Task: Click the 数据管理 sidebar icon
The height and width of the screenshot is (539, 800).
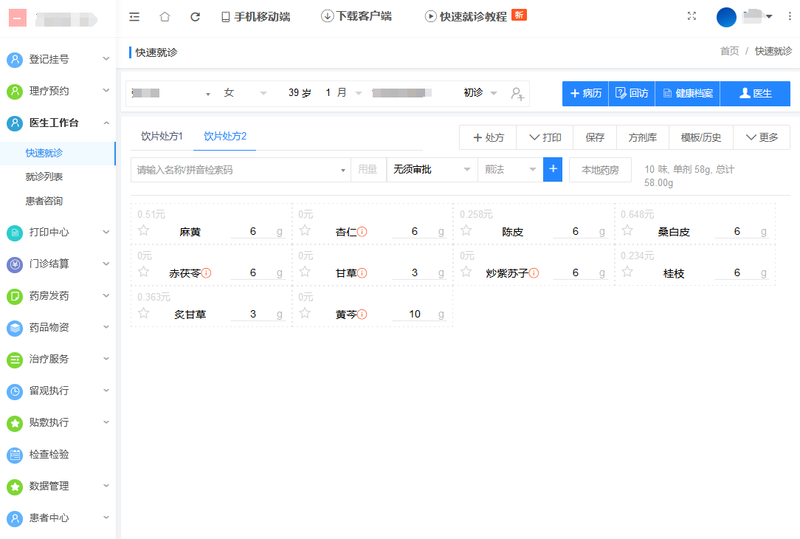Action: tap(15, 486)
